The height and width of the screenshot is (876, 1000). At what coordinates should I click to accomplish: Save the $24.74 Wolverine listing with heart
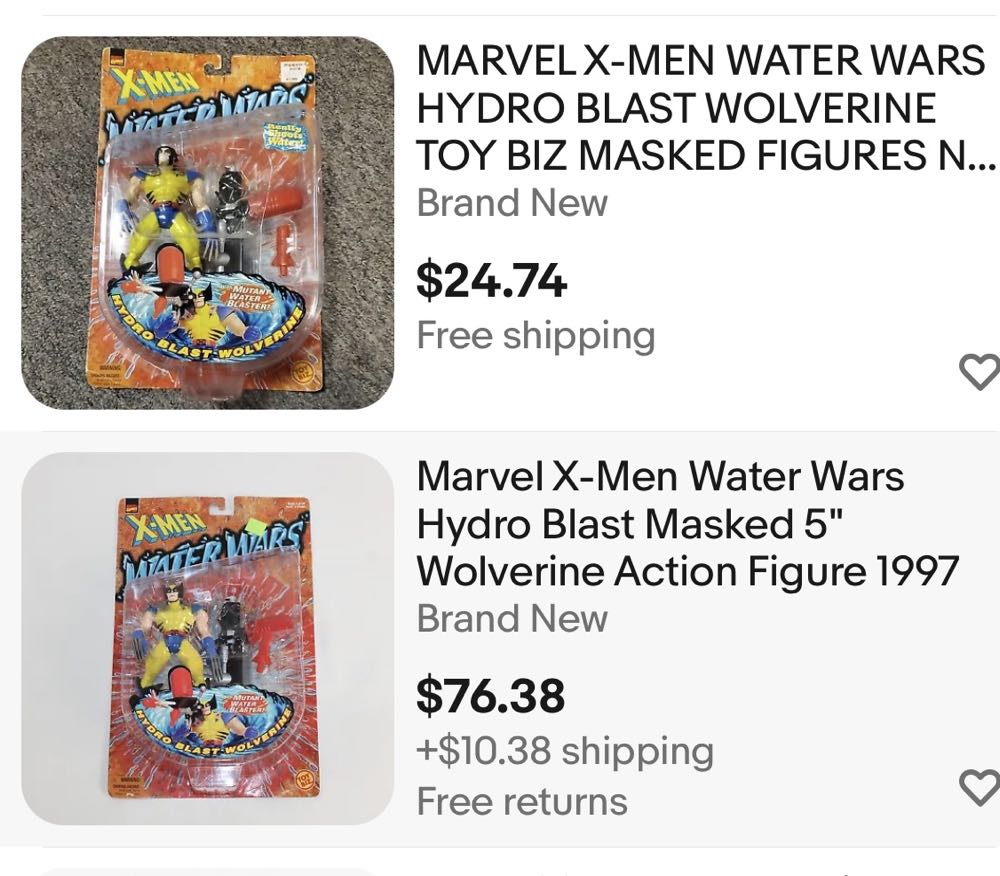979,372
